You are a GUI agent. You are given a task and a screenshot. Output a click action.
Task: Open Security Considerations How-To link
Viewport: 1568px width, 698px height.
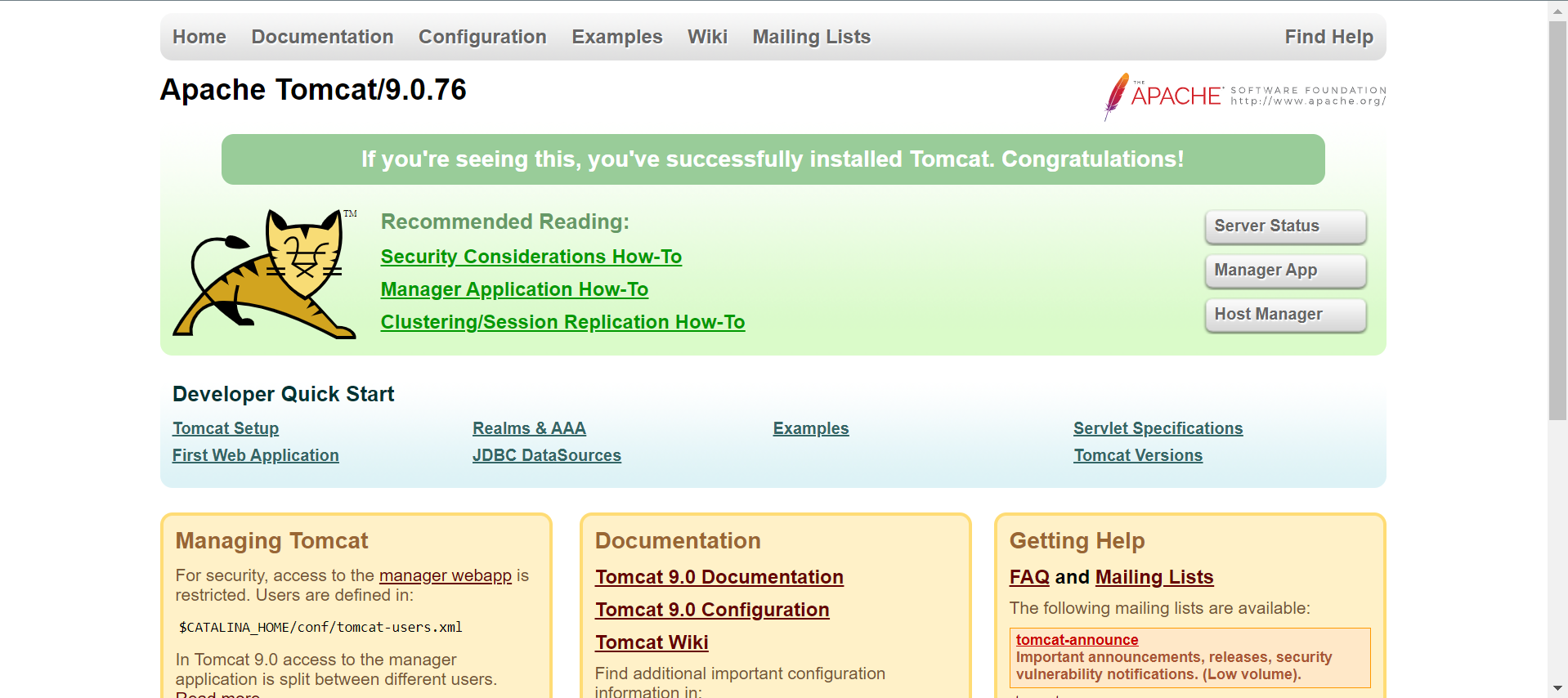click(x=531, y=257)
